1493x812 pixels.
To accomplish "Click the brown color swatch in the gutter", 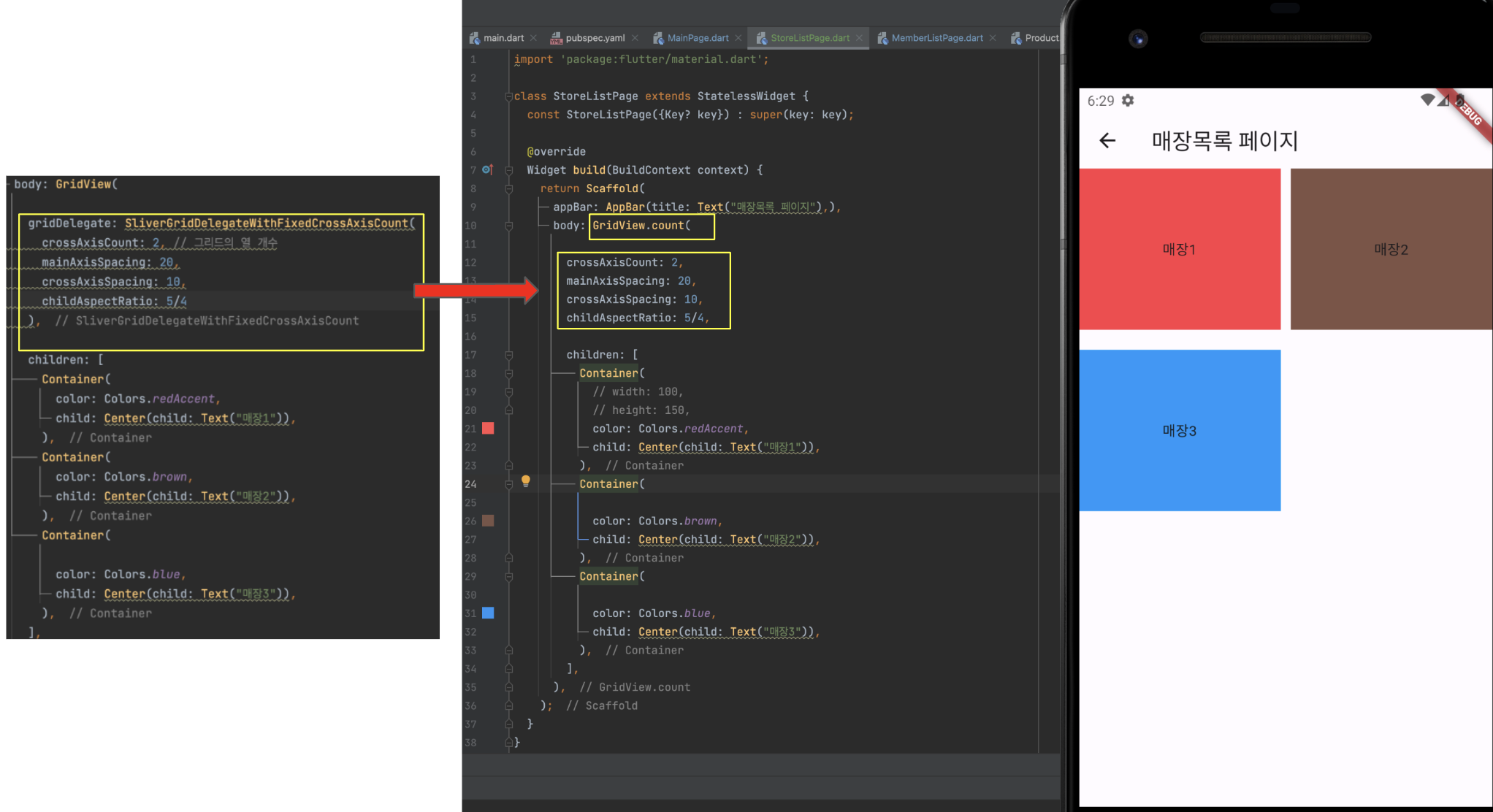I will point(488,521).
